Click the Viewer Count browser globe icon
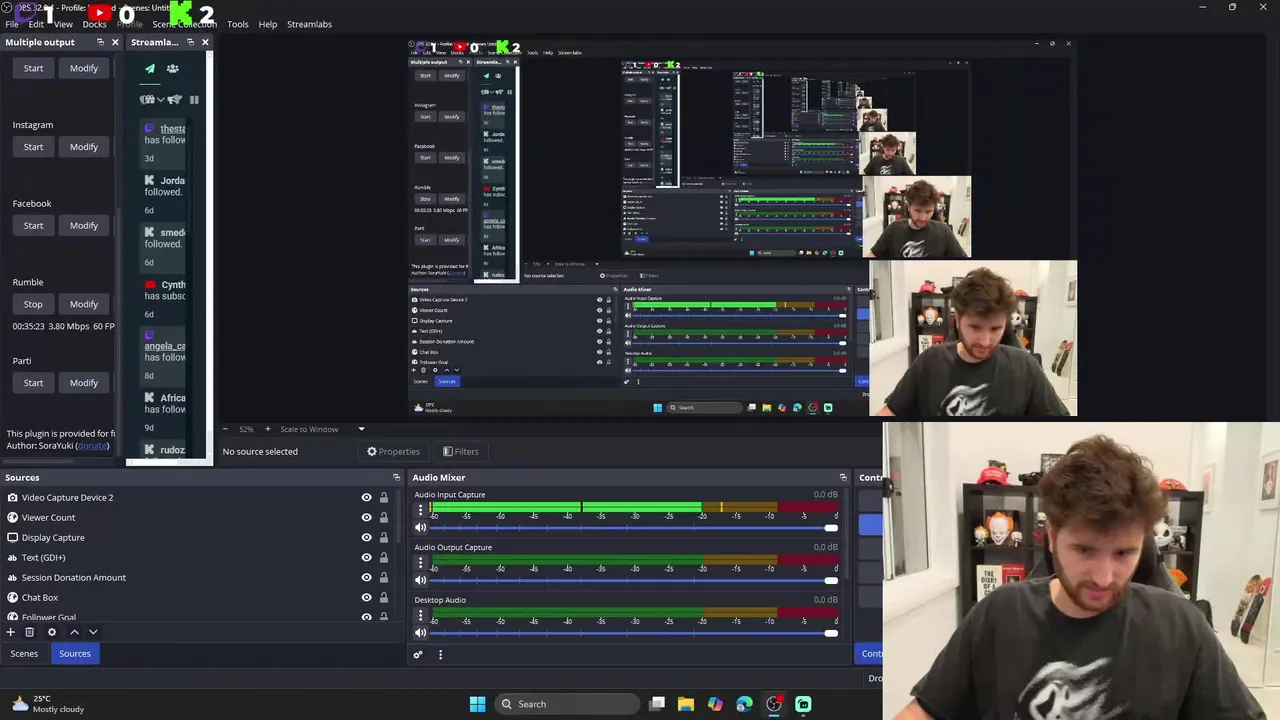 coord(12,517)
